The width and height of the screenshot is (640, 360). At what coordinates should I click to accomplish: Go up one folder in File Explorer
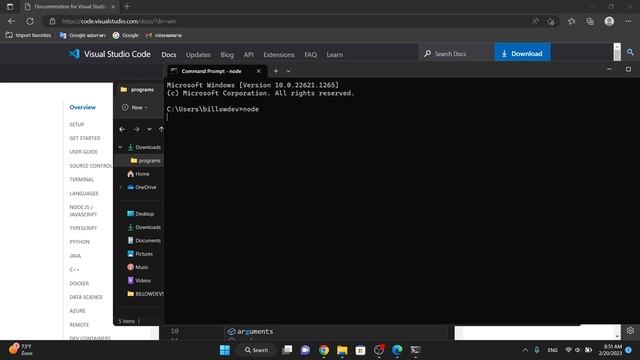click(161, 129)
